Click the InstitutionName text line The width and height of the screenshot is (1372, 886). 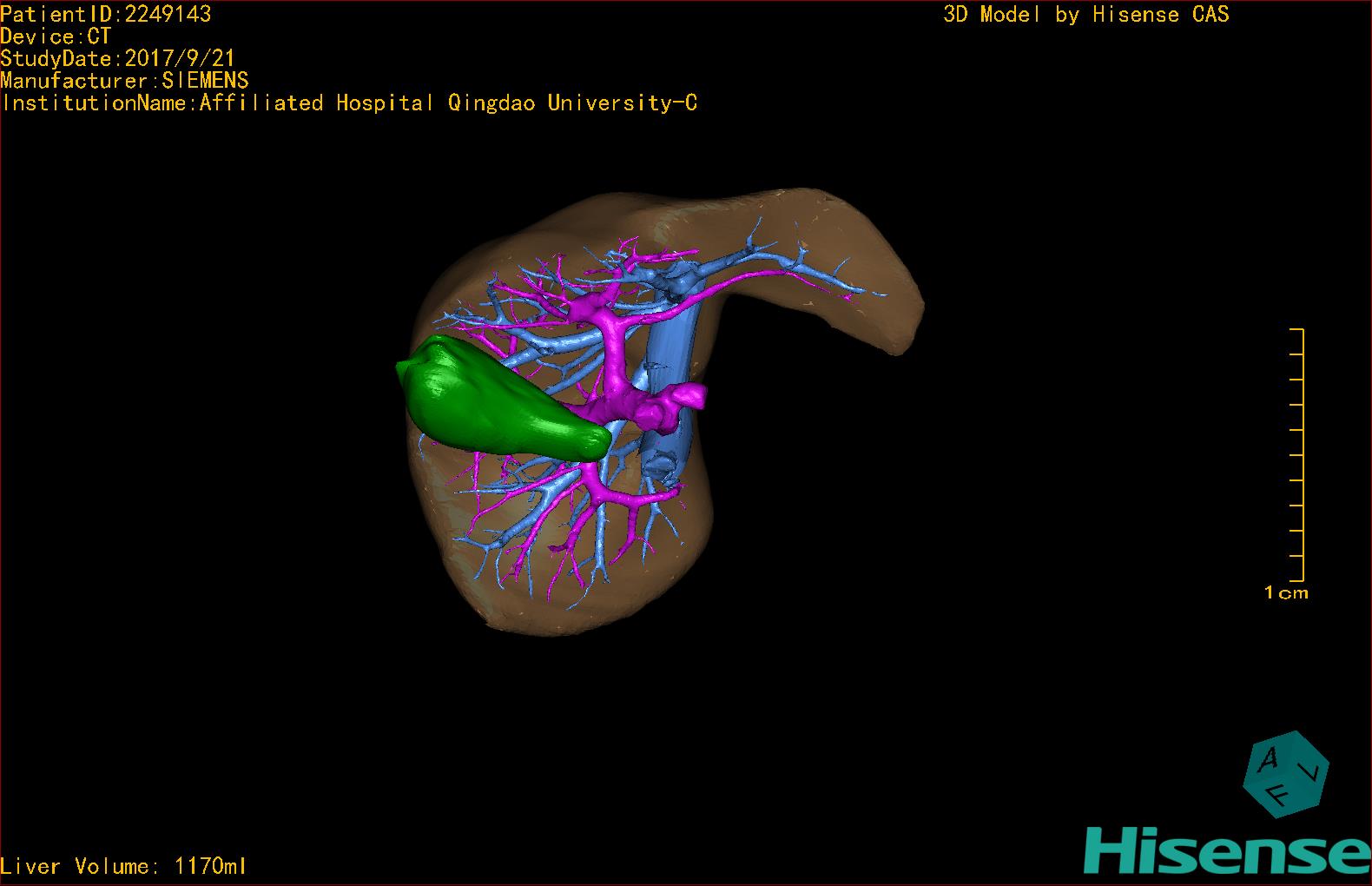349,103
